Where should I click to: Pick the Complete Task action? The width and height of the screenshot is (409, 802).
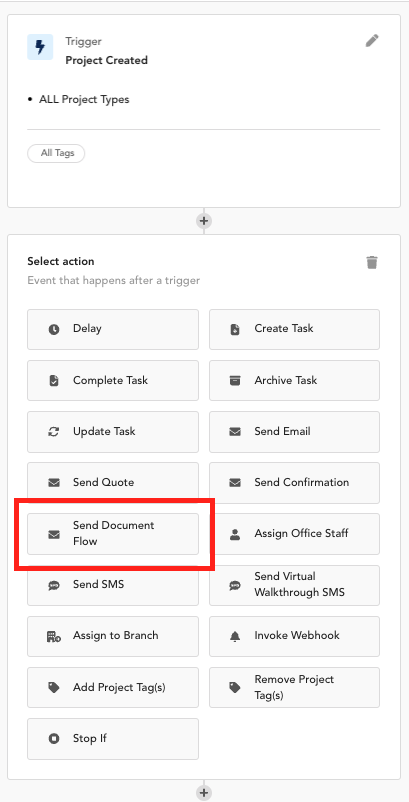[113, 381]
